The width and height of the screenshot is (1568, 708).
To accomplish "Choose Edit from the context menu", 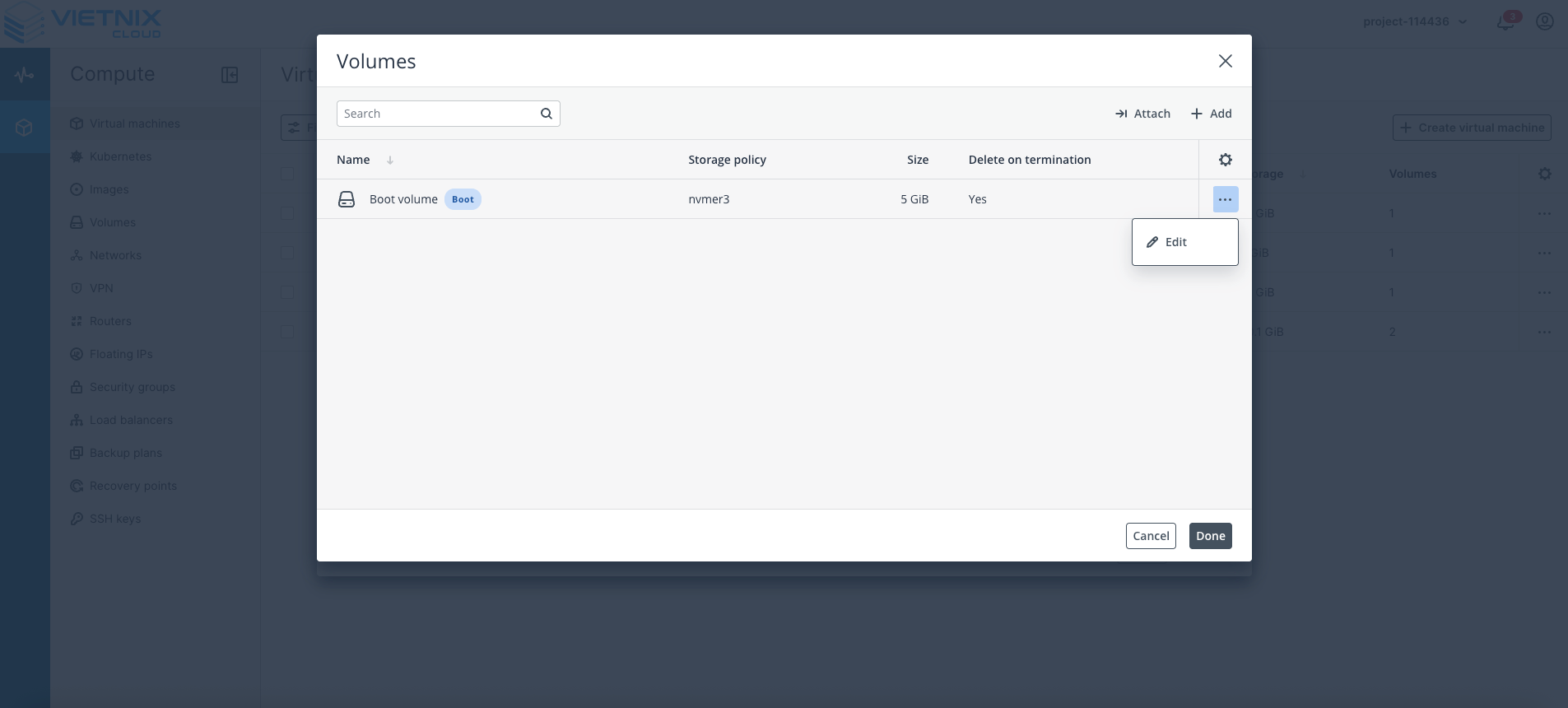I will tap(1184, 242).
